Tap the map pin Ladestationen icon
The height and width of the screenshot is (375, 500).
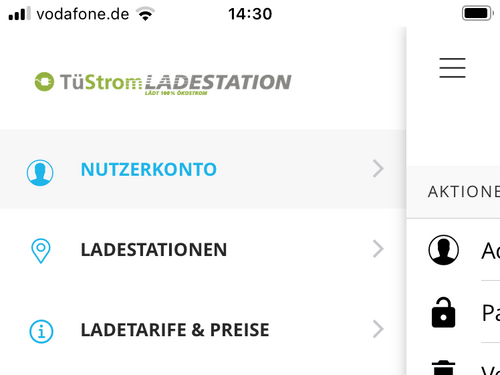pos(41,251)
